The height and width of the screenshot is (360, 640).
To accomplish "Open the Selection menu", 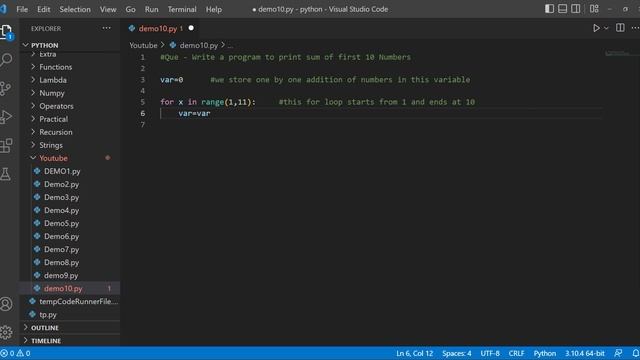I will (x=75, y=9).
